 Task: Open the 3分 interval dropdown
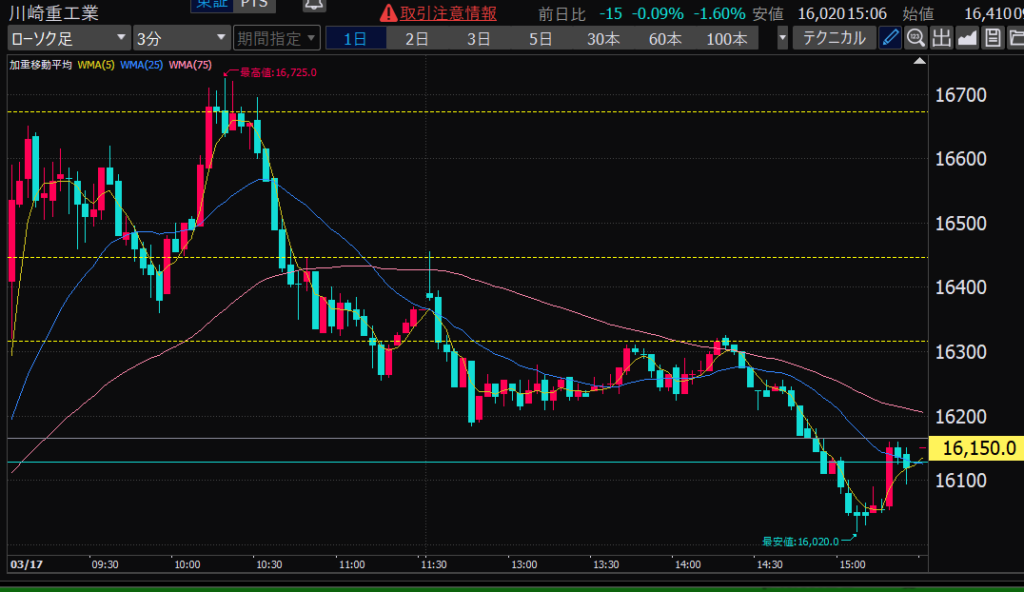182,39
